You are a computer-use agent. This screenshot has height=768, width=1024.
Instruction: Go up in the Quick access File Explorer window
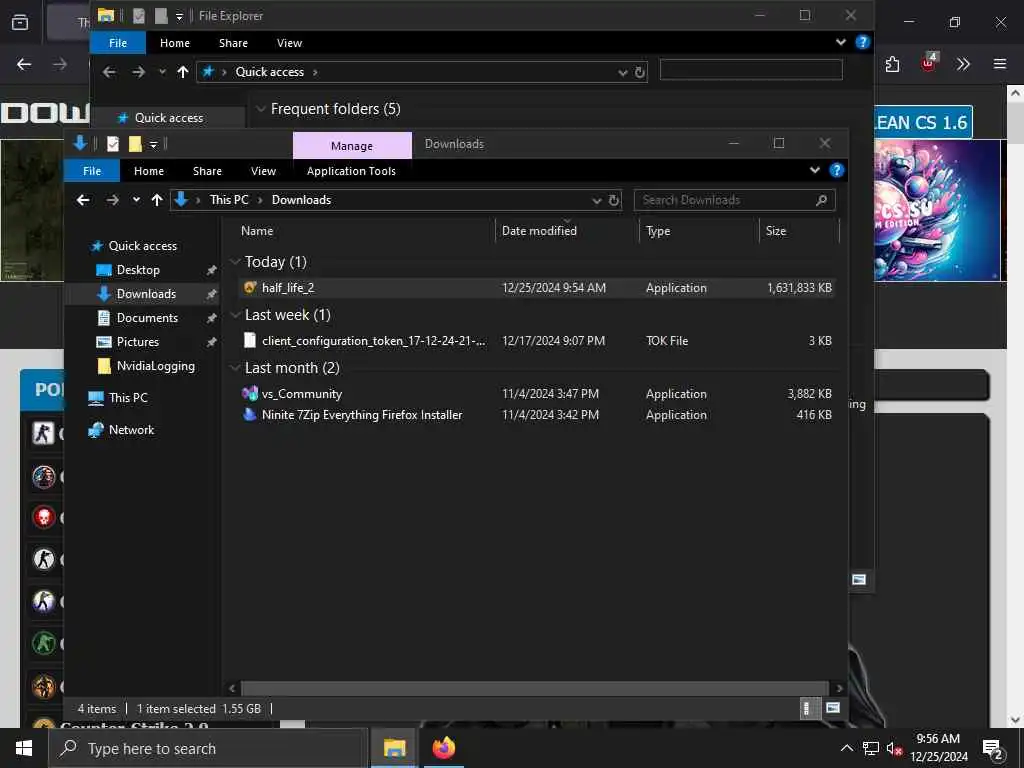click(183, 72)
